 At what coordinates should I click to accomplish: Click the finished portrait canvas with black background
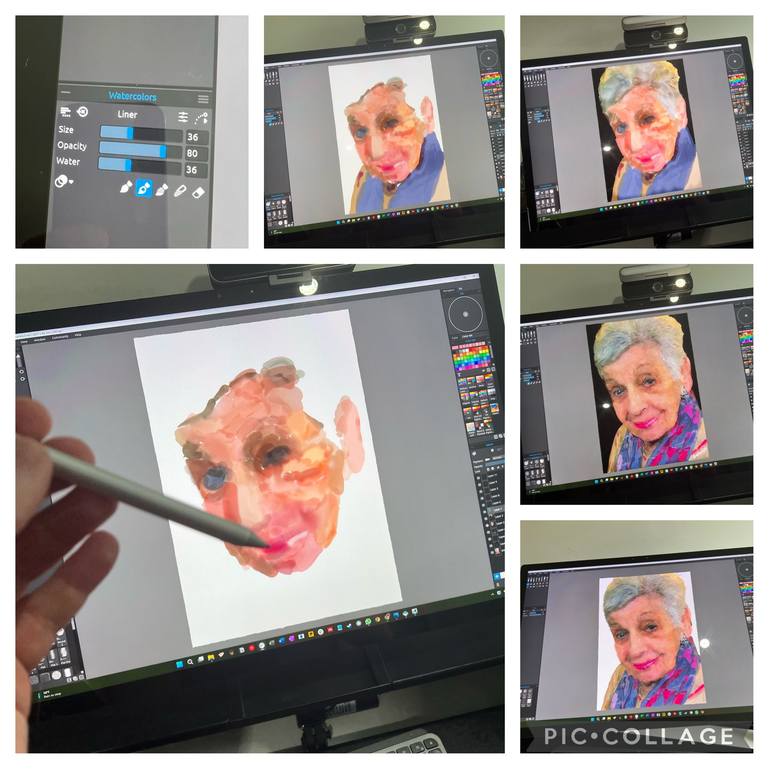pyautogui.click(x=647, y=392)
